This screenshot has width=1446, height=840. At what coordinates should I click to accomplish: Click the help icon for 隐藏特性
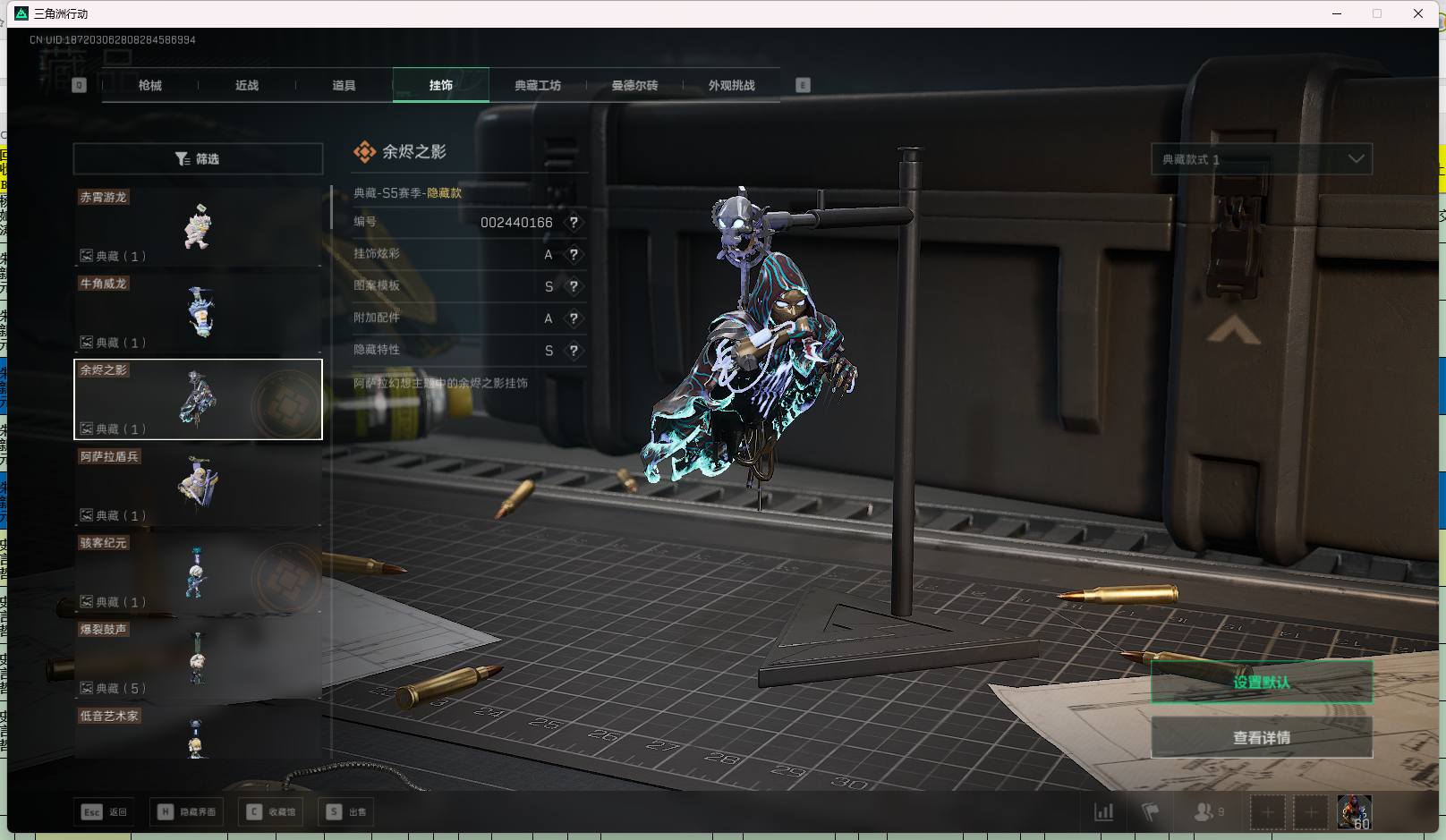click(574, 351)
